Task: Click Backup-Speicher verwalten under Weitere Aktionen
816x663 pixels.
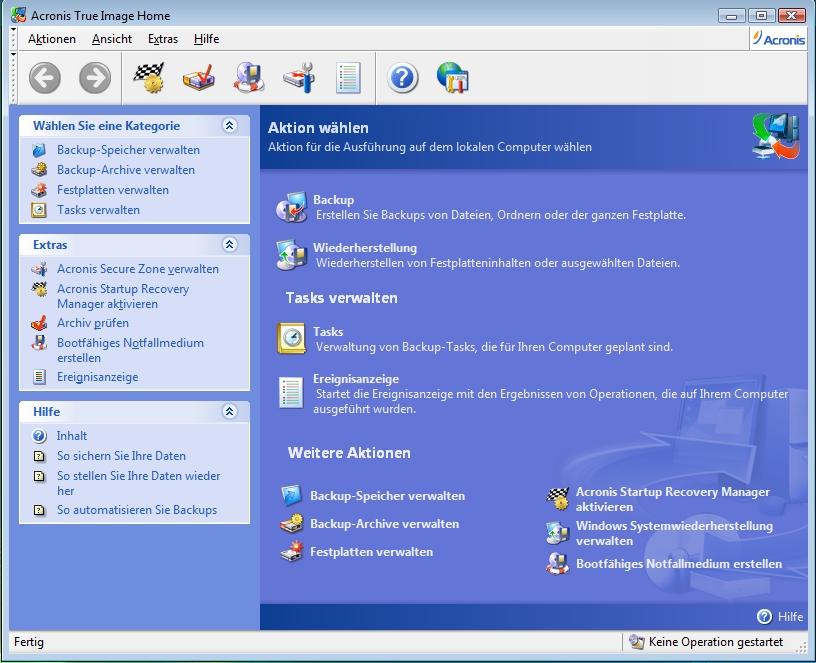Action: tap(388, 496)
